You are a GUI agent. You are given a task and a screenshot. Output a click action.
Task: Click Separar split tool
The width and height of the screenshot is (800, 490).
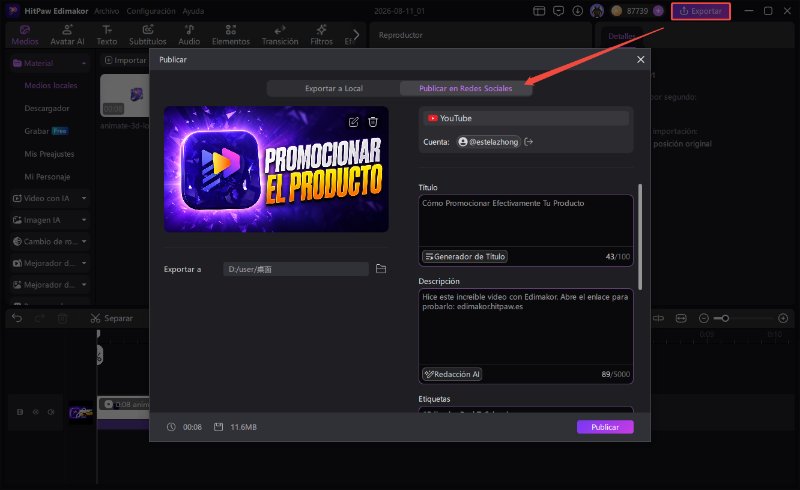pos(111,318)
